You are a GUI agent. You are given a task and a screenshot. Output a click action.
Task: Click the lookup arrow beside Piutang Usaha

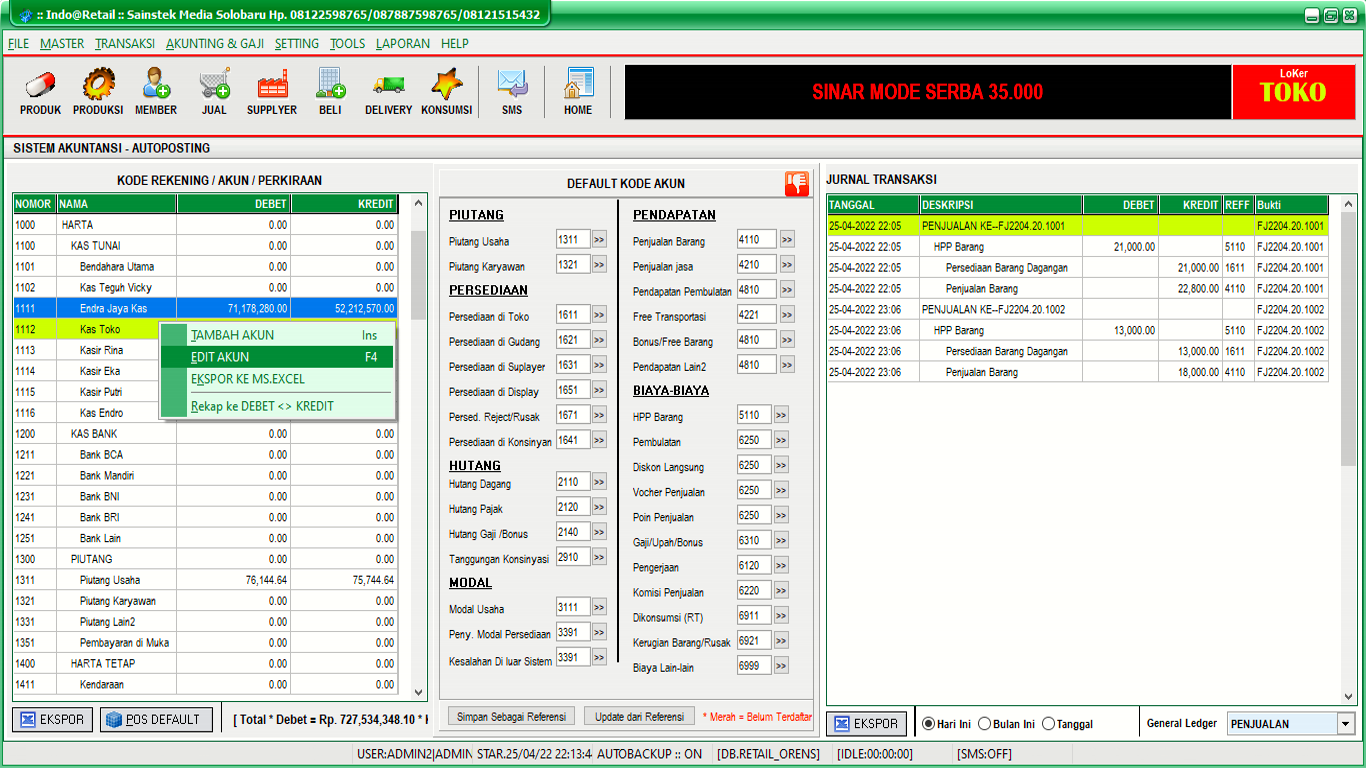[599, 240]
